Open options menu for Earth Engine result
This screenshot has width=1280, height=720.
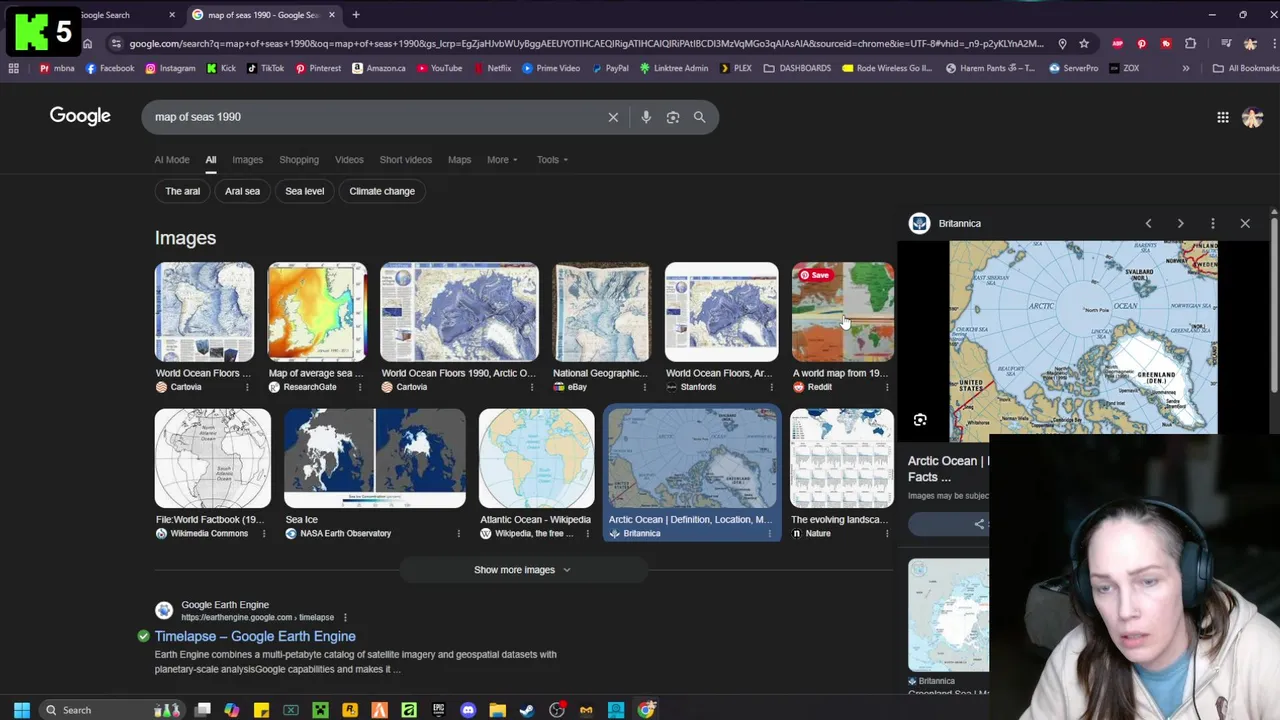345,617
